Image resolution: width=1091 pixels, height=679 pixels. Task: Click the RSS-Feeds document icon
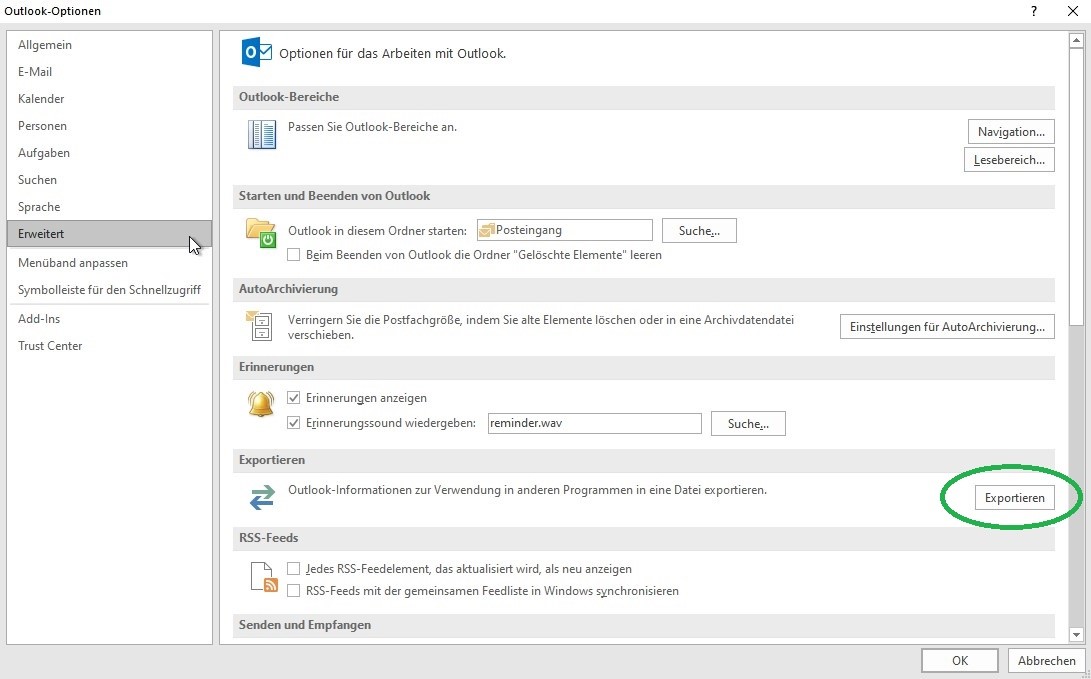click(x=264, y=577)
